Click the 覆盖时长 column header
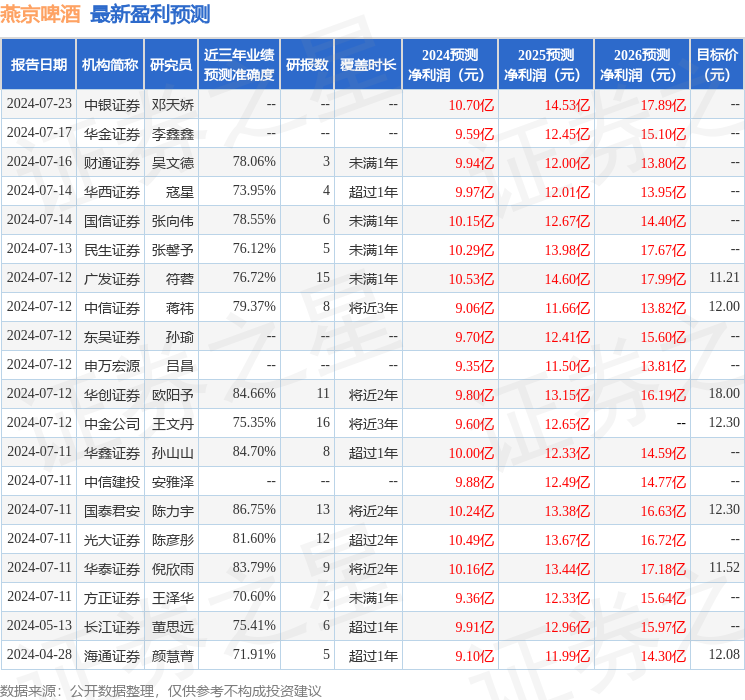Viewport: 745px width, 700px height. [x=368, y=65]
